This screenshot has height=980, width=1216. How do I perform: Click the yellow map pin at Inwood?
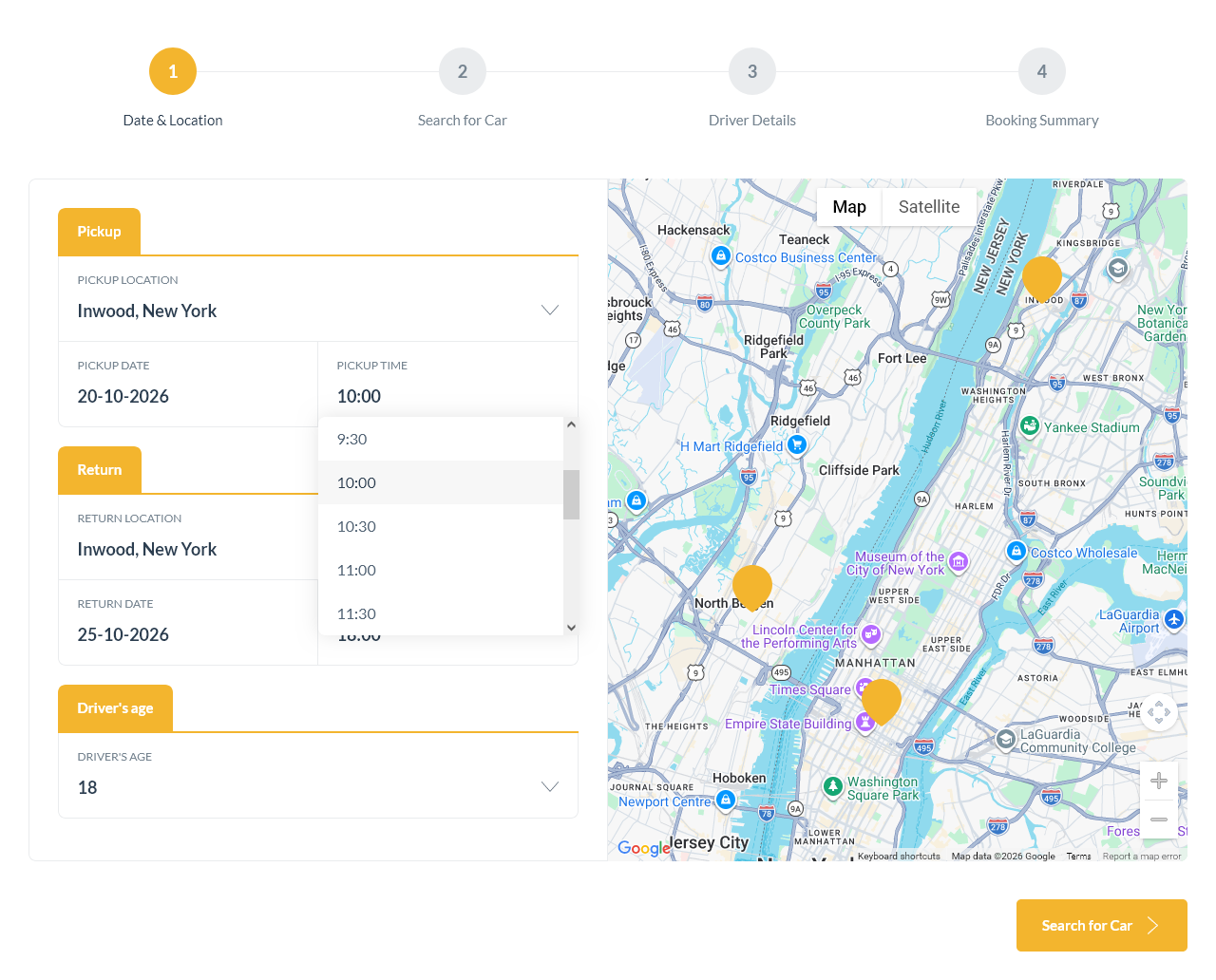1041,278
